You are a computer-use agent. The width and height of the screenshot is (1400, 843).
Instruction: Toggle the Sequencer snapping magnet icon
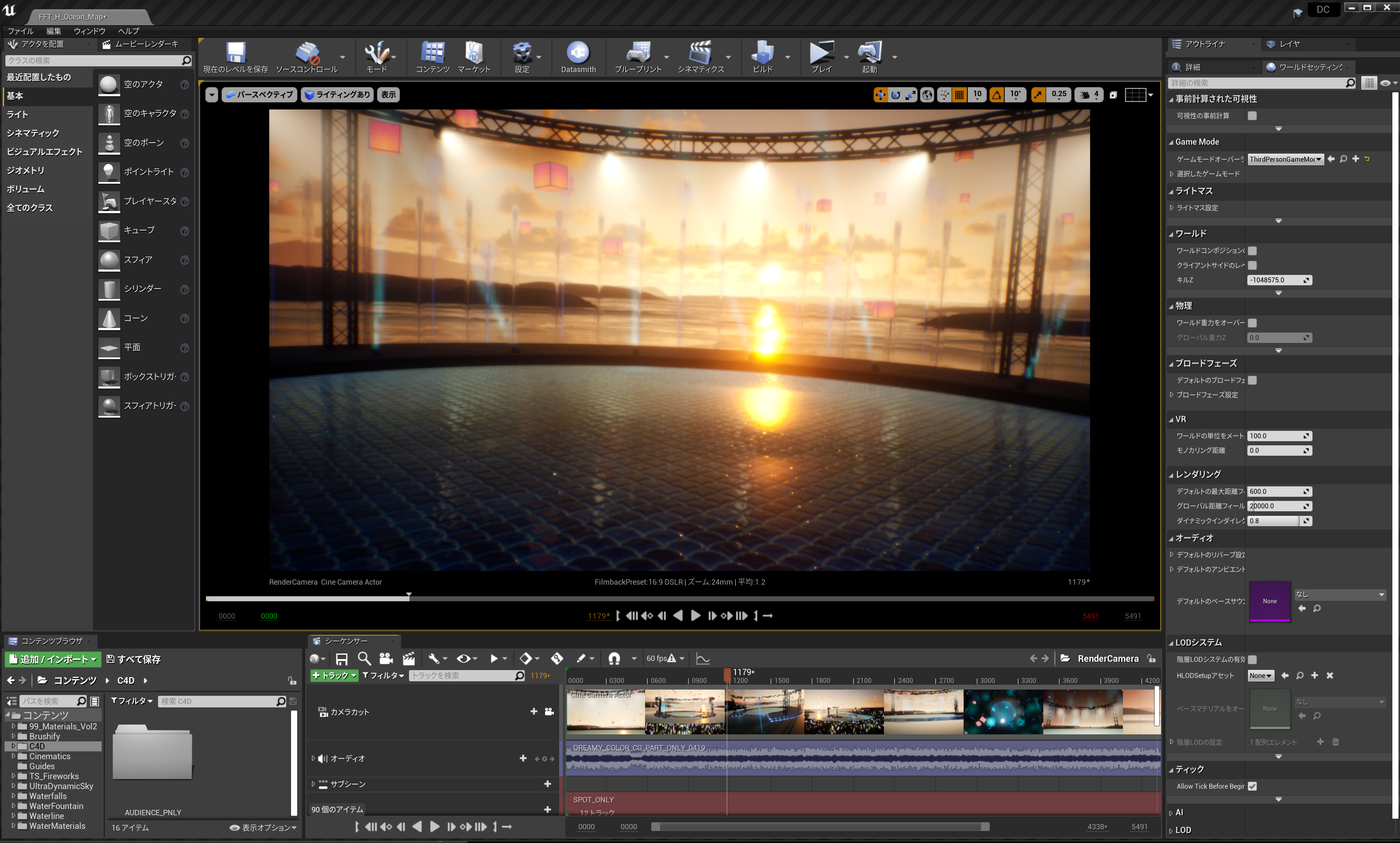click(x=614, y=658)
